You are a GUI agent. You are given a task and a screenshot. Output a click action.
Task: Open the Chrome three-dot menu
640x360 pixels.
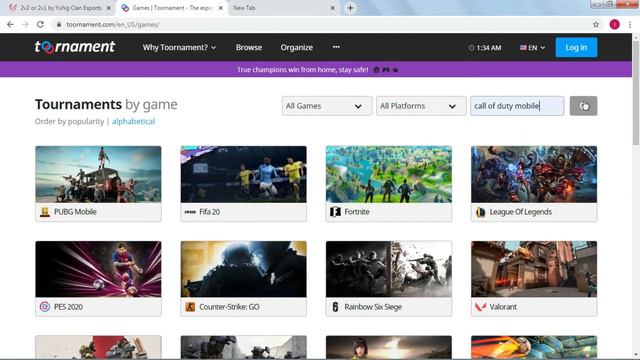pos(630,24)
